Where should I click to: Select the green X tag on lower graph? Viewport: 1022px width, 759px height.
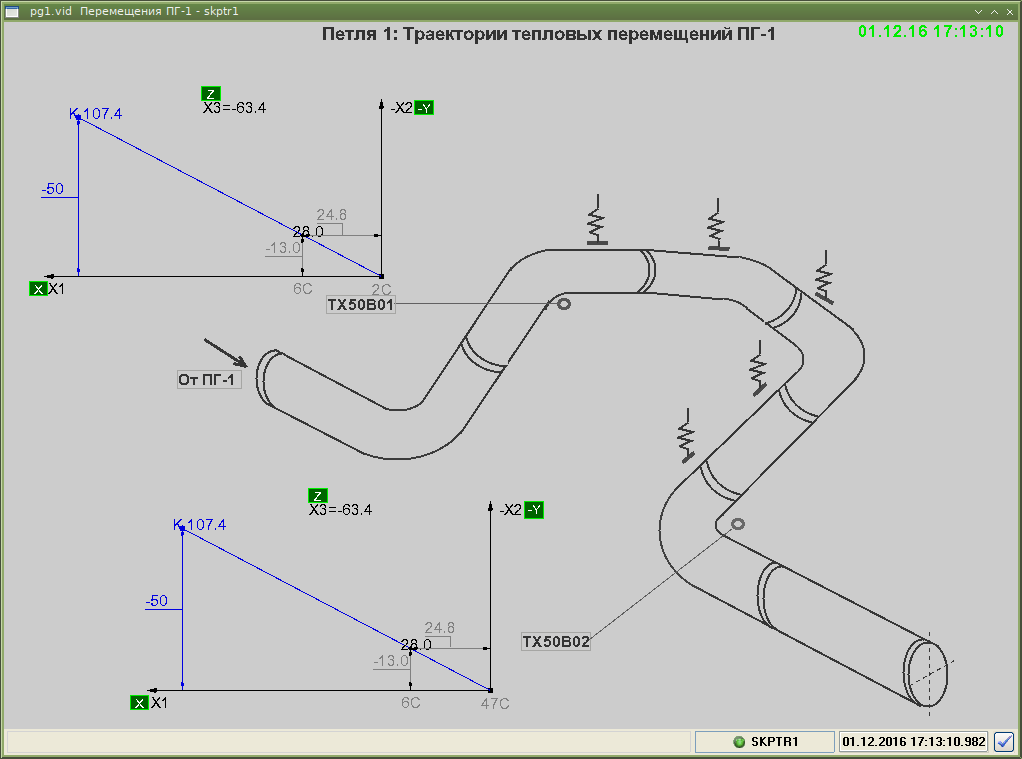(139, 703)
